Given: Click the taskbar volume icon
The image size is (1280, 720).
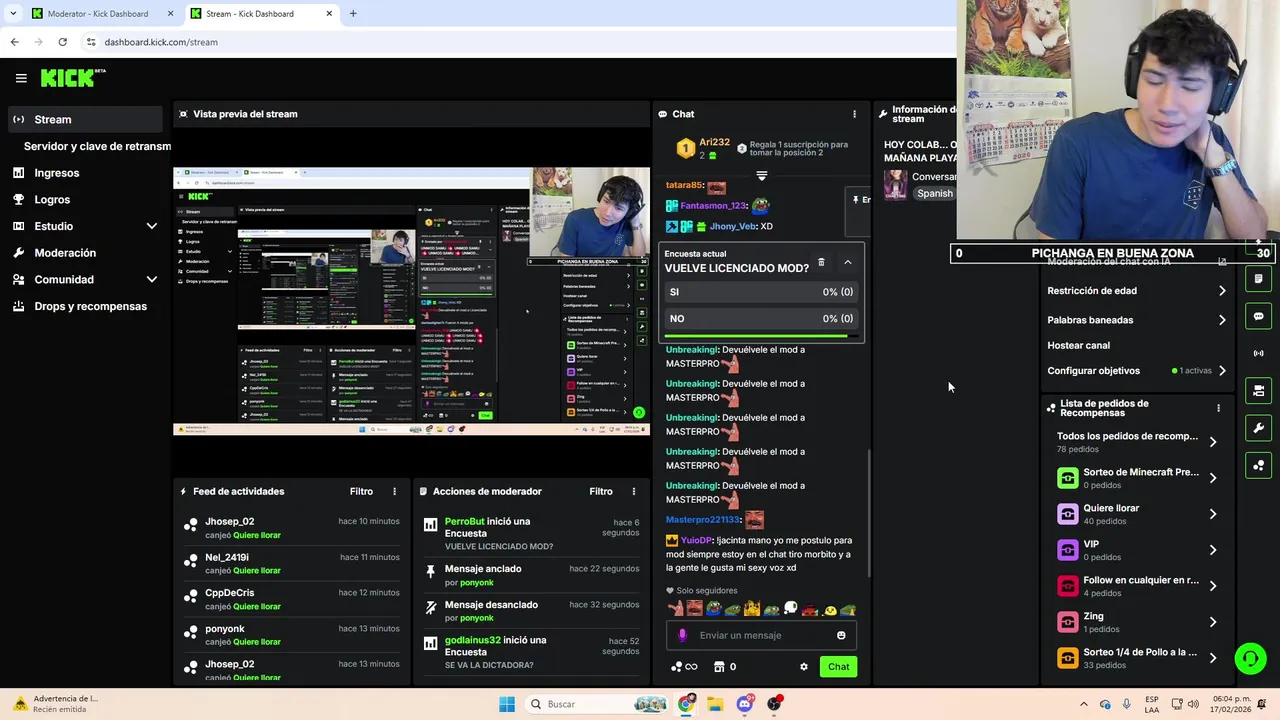Looking at the screenshot, I should pyautogui.click(x=1195, y=704).
